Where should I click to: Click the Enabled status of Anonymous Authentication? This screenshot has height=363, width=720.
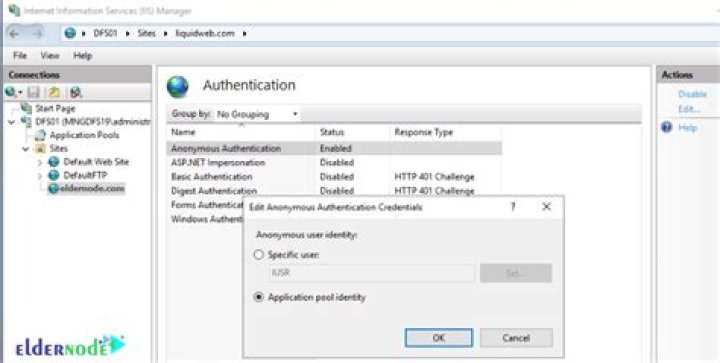(x=336, y=148)
